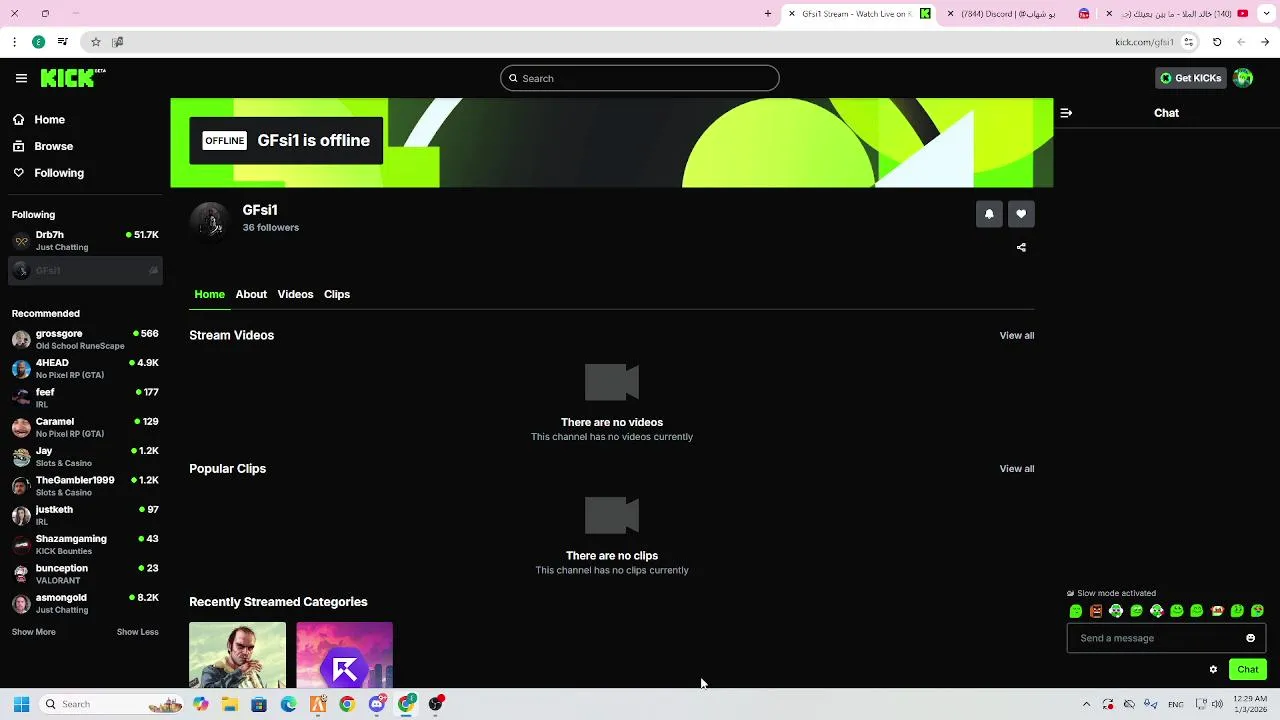Image resolution: width=1280 pixels, height=720 pixels.
Task: Open Browse in sidebar
Action: click(42, 146)
